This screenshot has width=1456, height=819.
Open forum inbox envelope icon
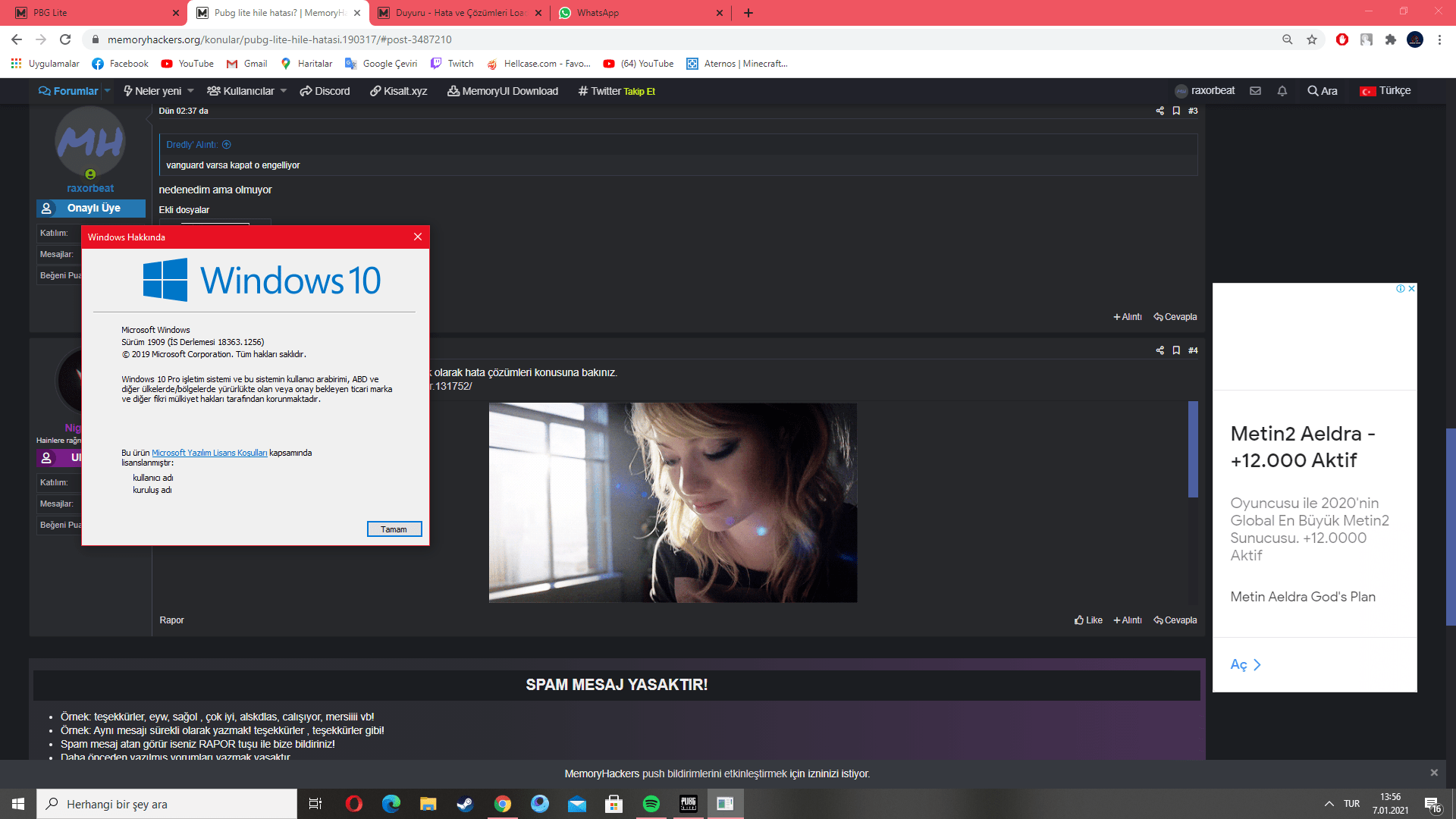point(1256,91)
